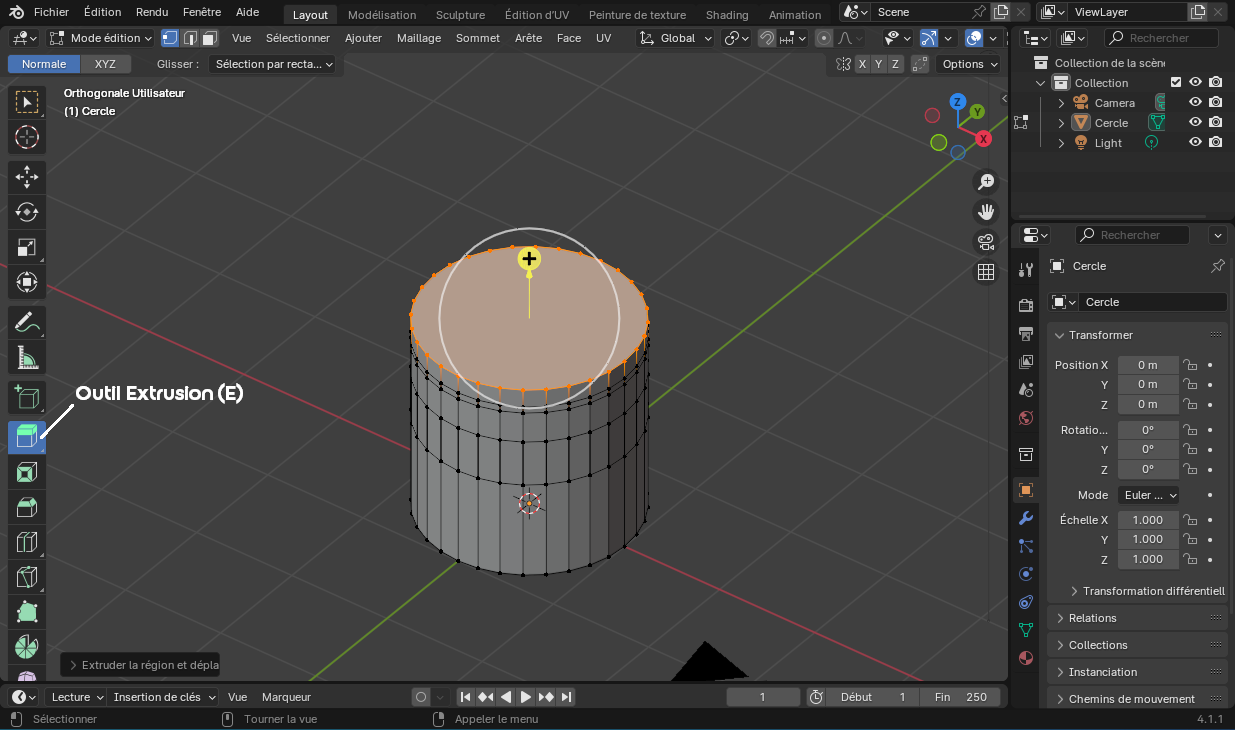The image size is (1235, 730).
Task: Click the viewport zoom magnifier icon
Action: pyautogui.click(x=986, y=181)
